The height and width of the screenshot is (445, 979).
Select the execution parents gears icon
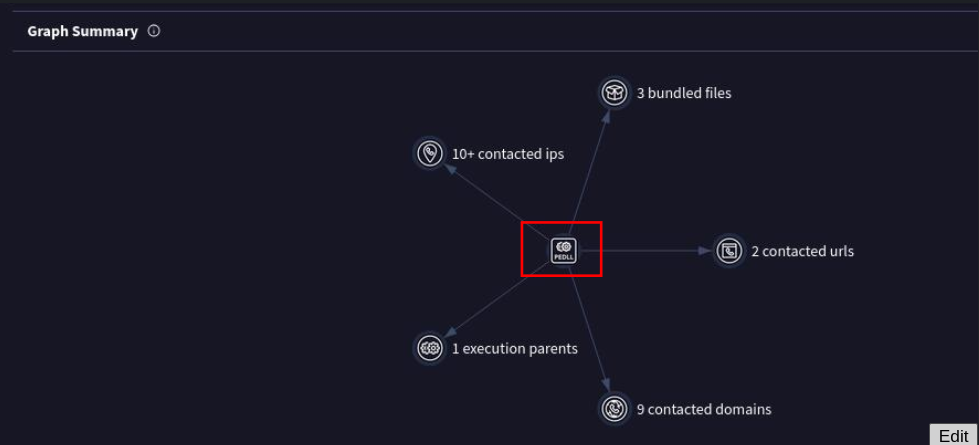pyautogui.click(x=429, y=348)
